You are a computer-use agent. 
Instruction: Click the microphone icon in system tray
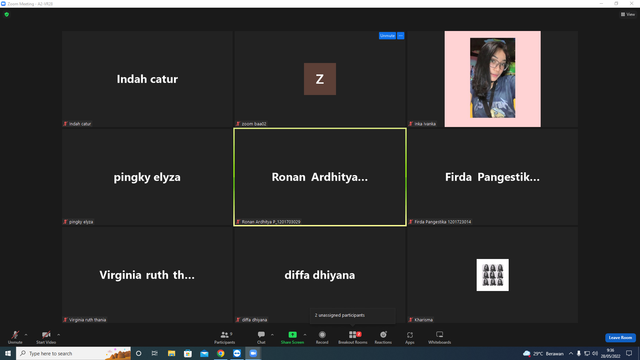click(579, 353)
